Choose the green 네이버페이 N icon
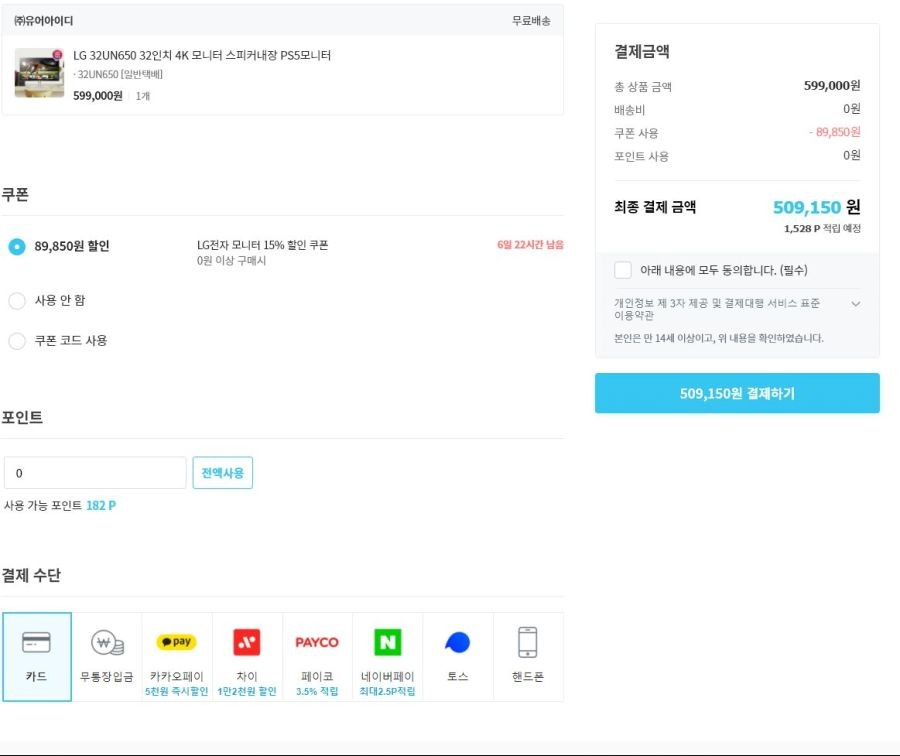 click(387, 642)
